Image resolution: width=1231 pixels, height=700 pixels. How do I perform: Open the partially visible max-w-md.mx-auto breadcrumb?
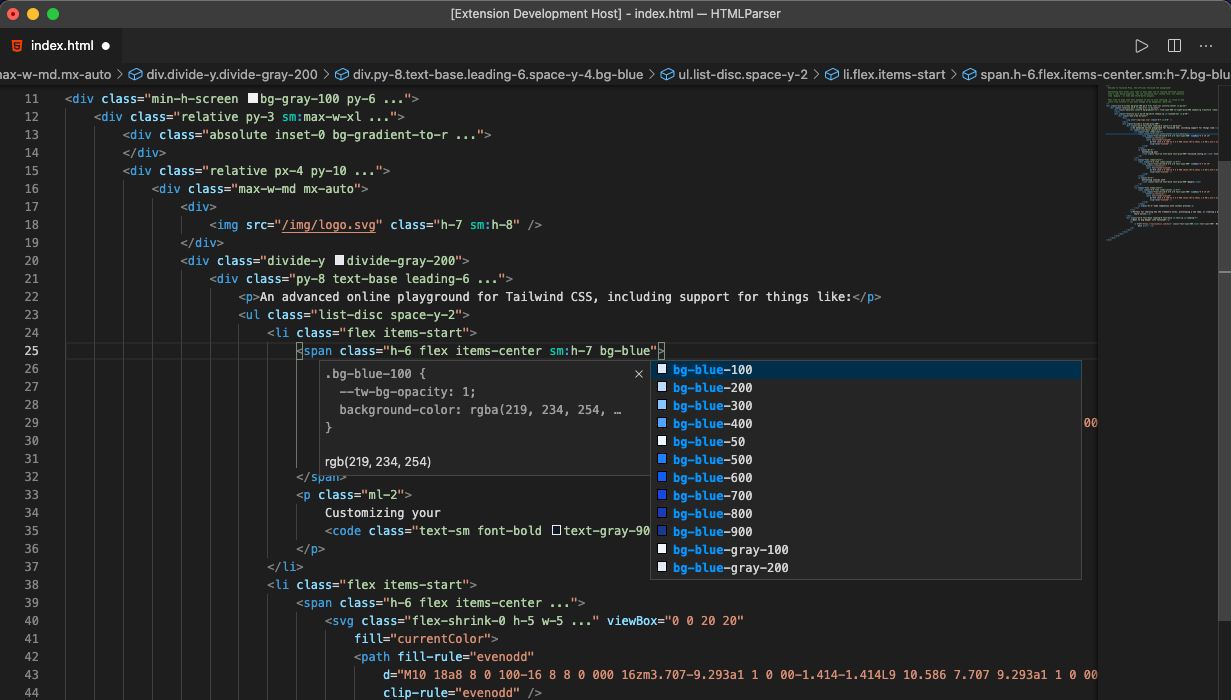56,74
